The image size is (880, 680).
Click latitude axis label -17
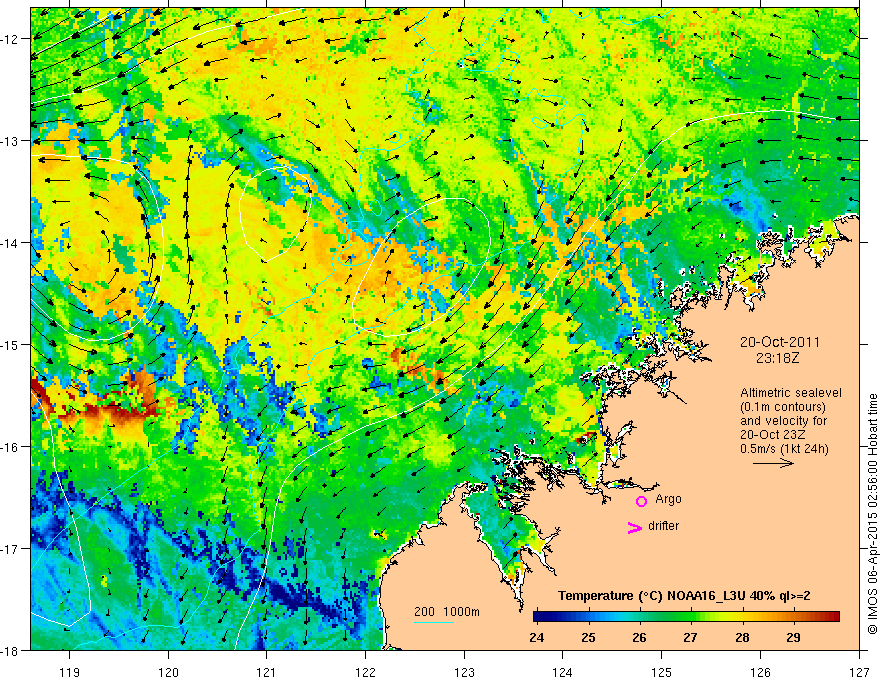tap(11, 549)
